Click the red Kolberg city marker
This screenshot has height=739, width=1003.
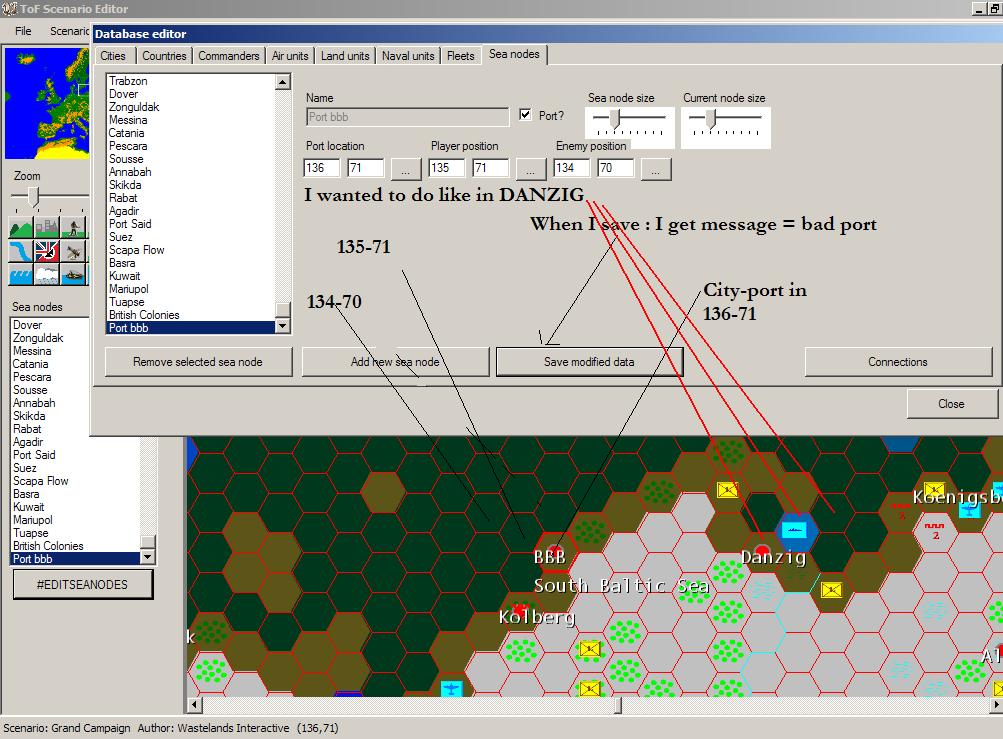(x=521, y=608)
